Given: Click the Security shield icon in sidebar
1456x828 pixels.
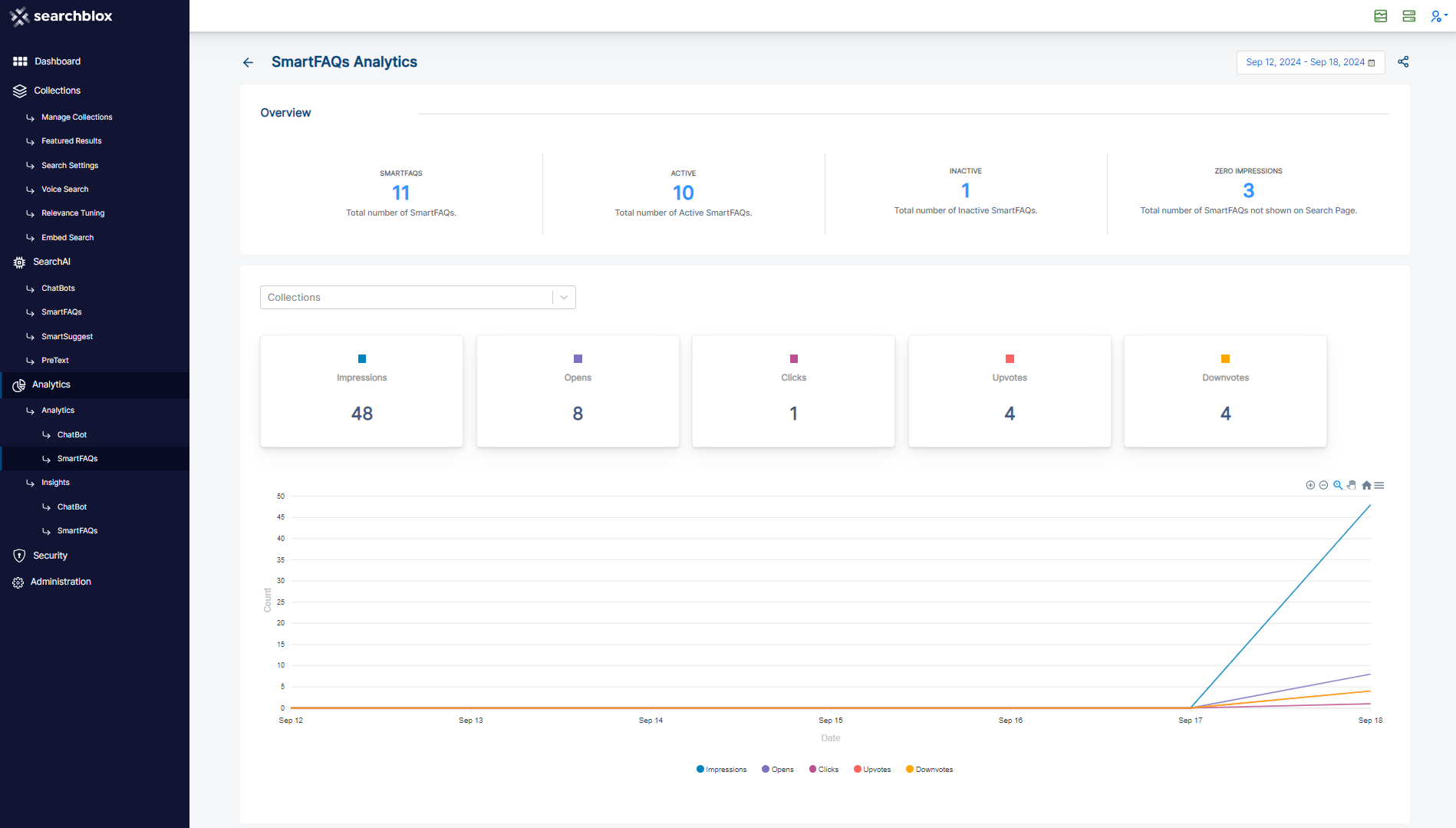Looking at the screenshot, I should tap(19, 556).
